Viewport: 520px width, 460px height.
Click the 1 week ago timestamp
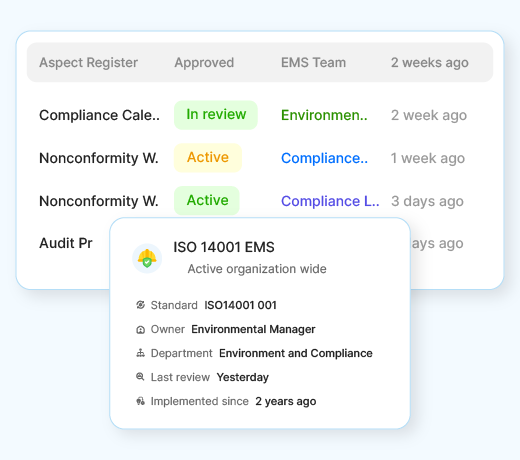[x=428, y=158]
